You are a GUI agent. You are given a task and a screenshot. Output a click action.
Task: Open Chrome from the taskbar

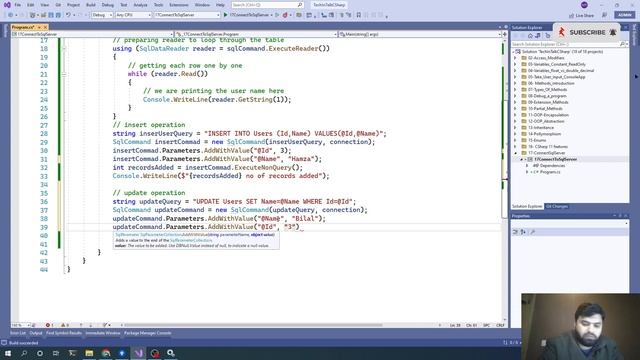(106, 353)
